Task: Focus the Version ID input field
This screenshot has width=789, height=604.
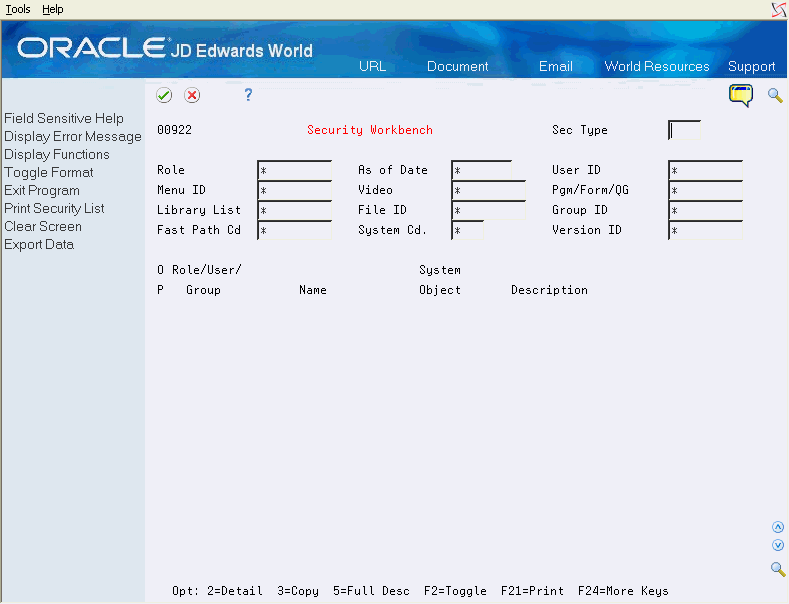Action: click(705, 231)
